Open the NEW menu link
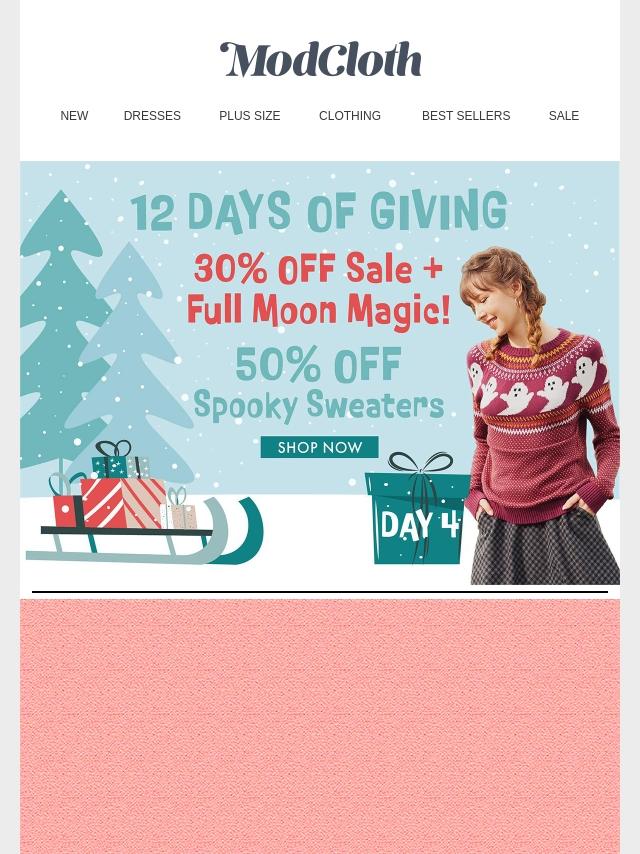640x854 pixels. tap(74, 115)
